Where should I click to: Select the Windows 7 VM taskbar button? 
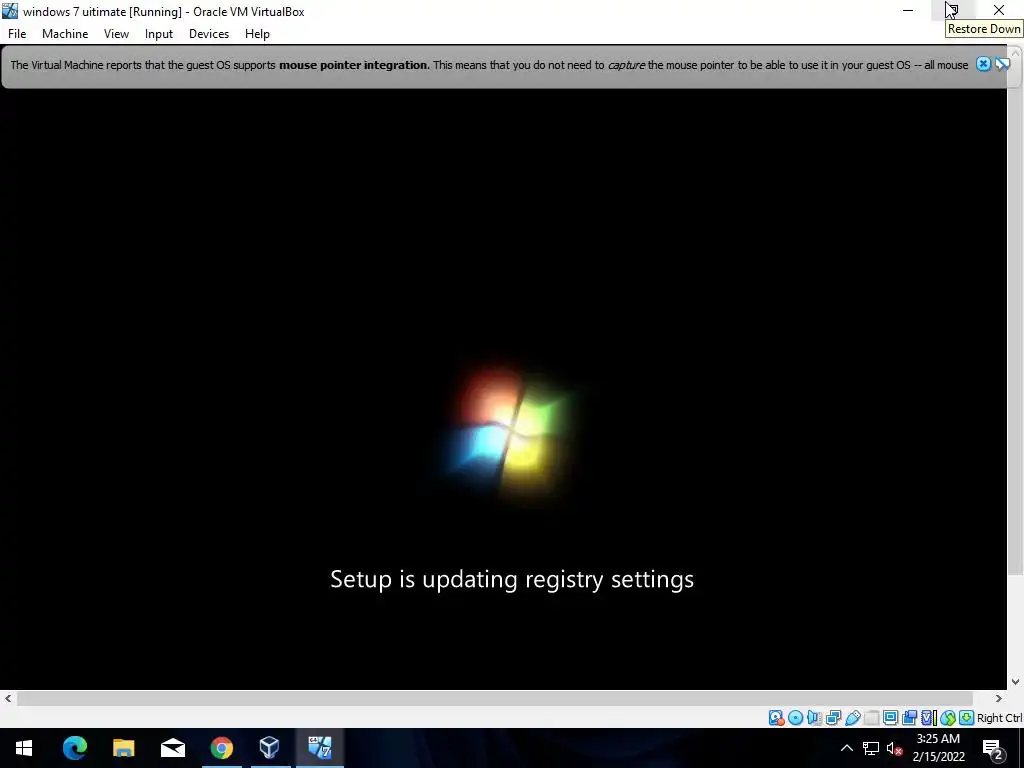[320, 748]
